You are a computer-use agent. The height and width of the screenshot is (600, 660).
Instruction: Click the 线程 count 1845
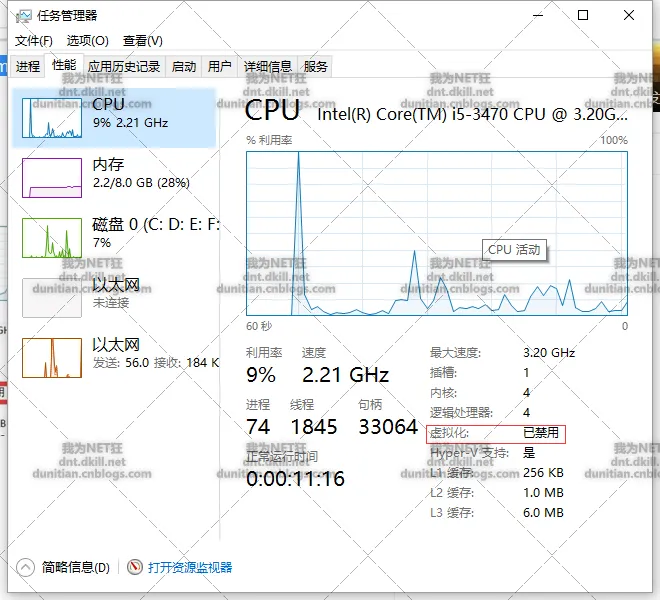[x=314, y=427]
